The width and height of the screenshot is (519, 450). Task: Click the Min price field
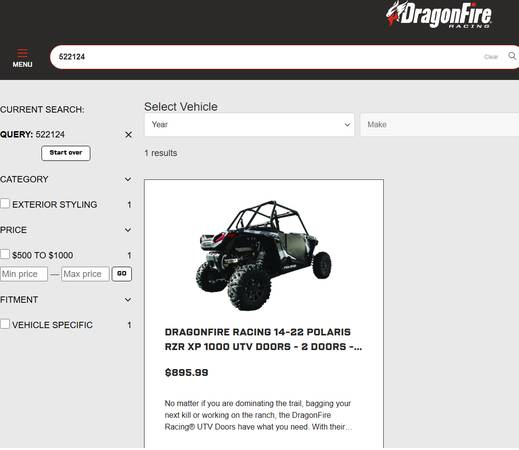[24, 274]
